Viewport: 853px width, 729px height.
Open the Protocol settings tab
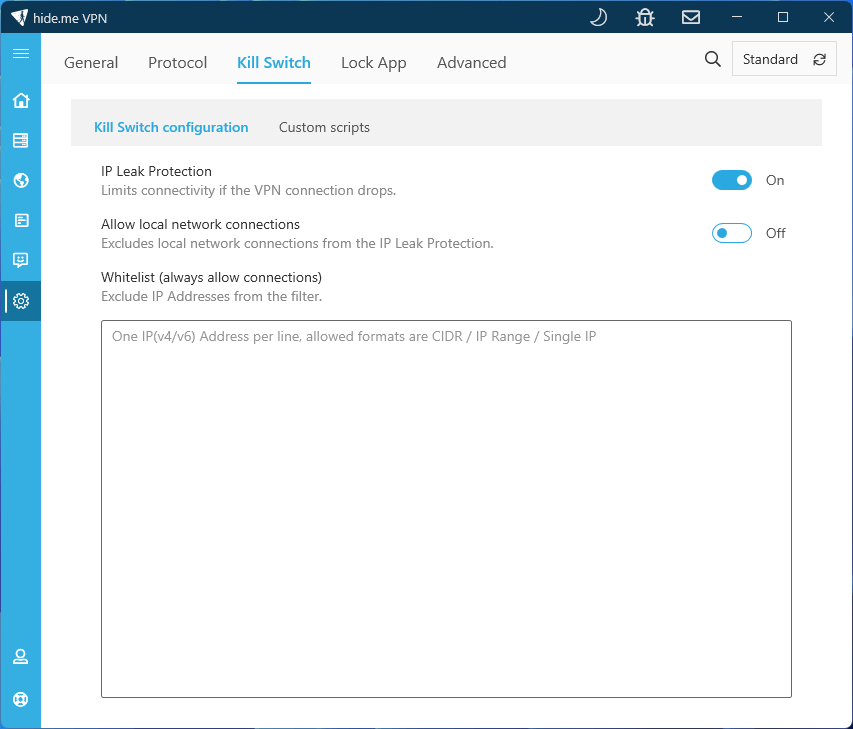(x=177, y=63)
